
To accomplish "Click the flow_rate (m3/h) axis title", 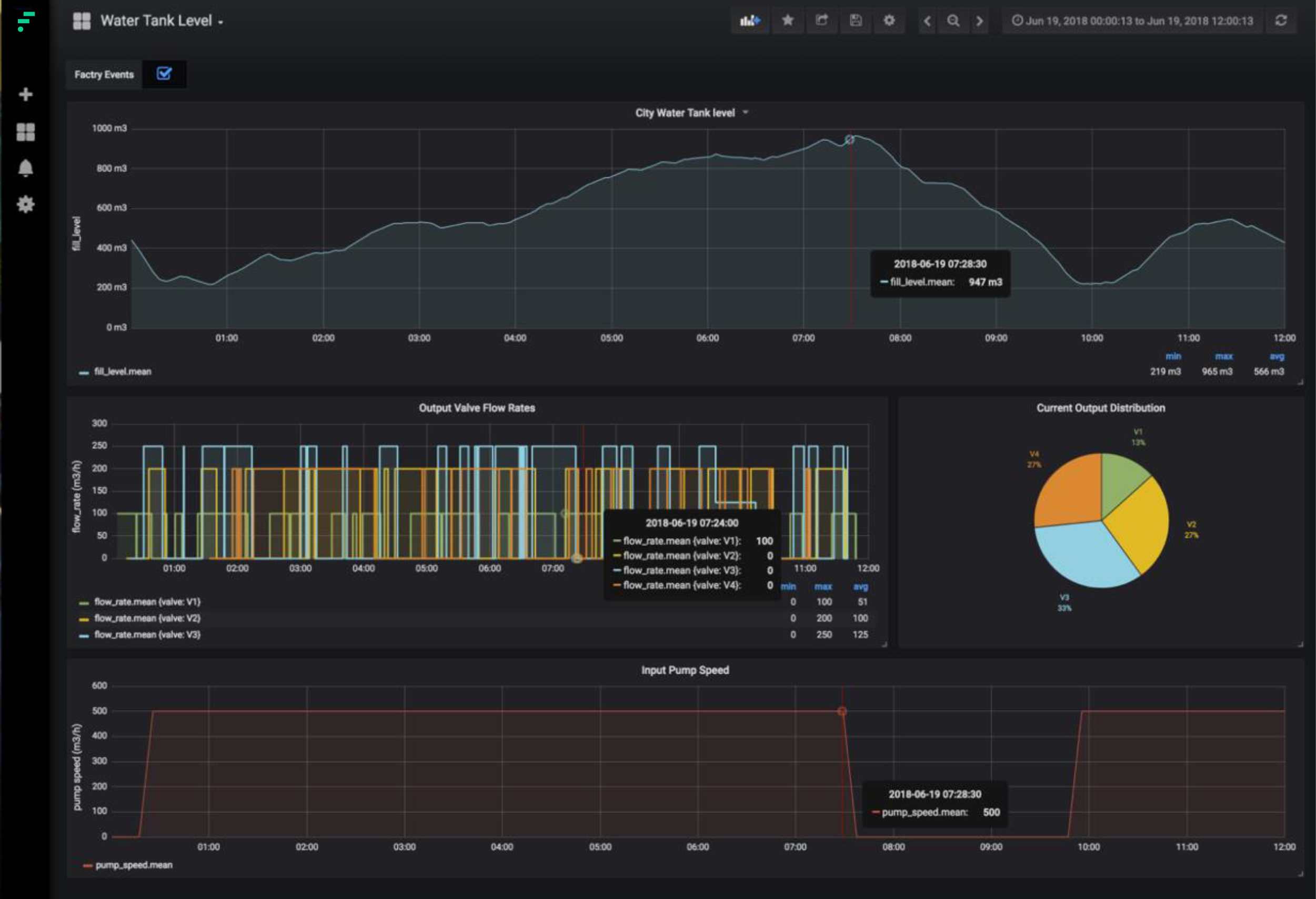I will click(x=76, y=497).
